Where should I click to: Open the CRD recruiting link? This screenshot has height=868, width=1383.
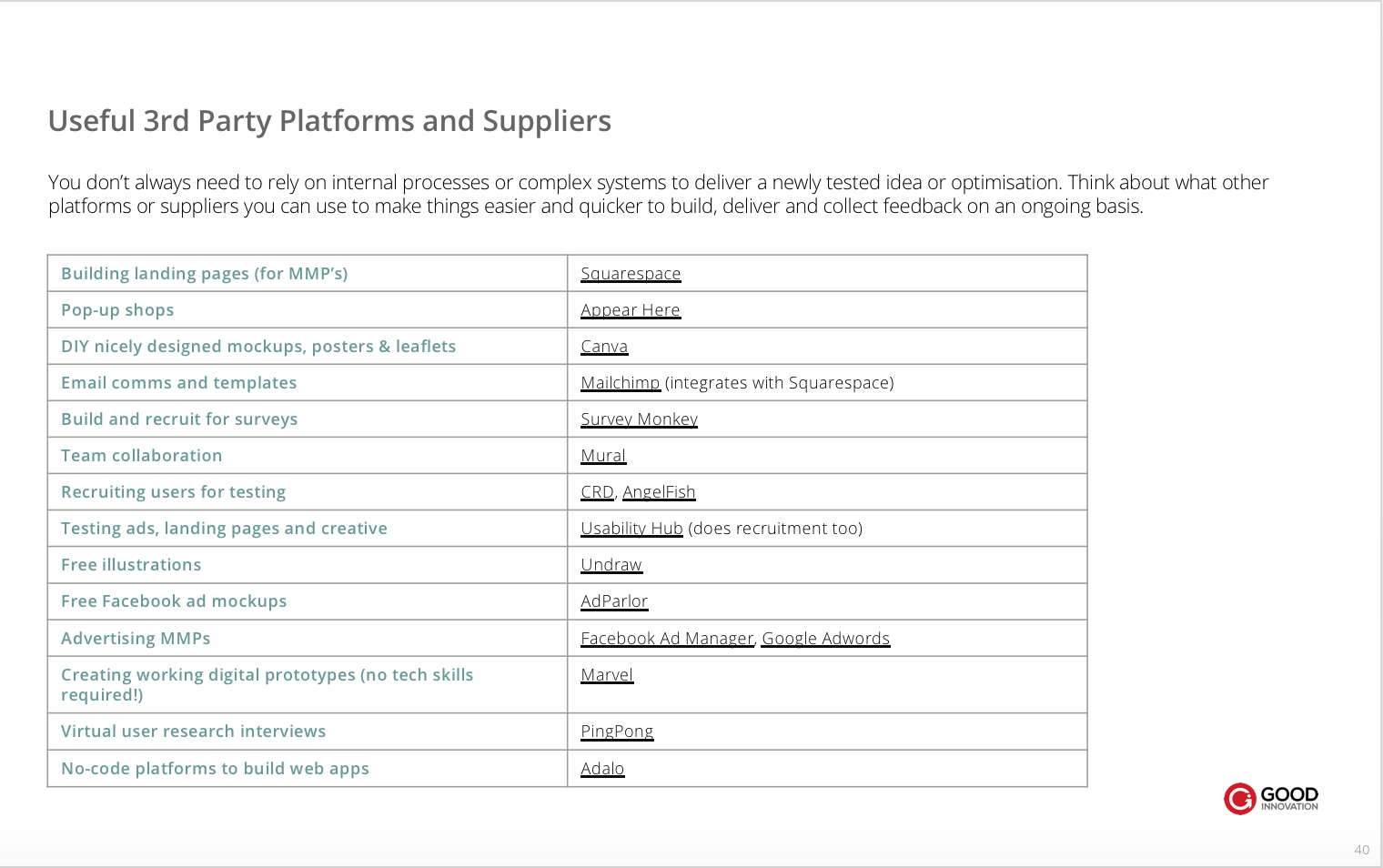coord(597,492)
